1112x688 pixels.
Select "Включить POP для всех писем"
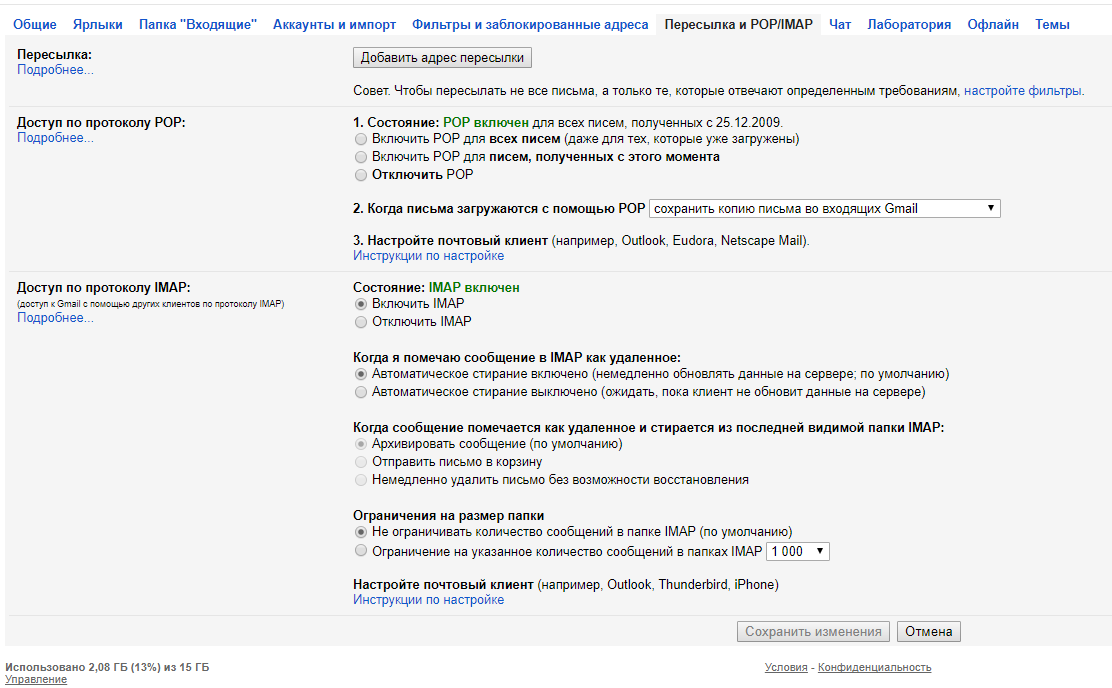tap(361, 139)
